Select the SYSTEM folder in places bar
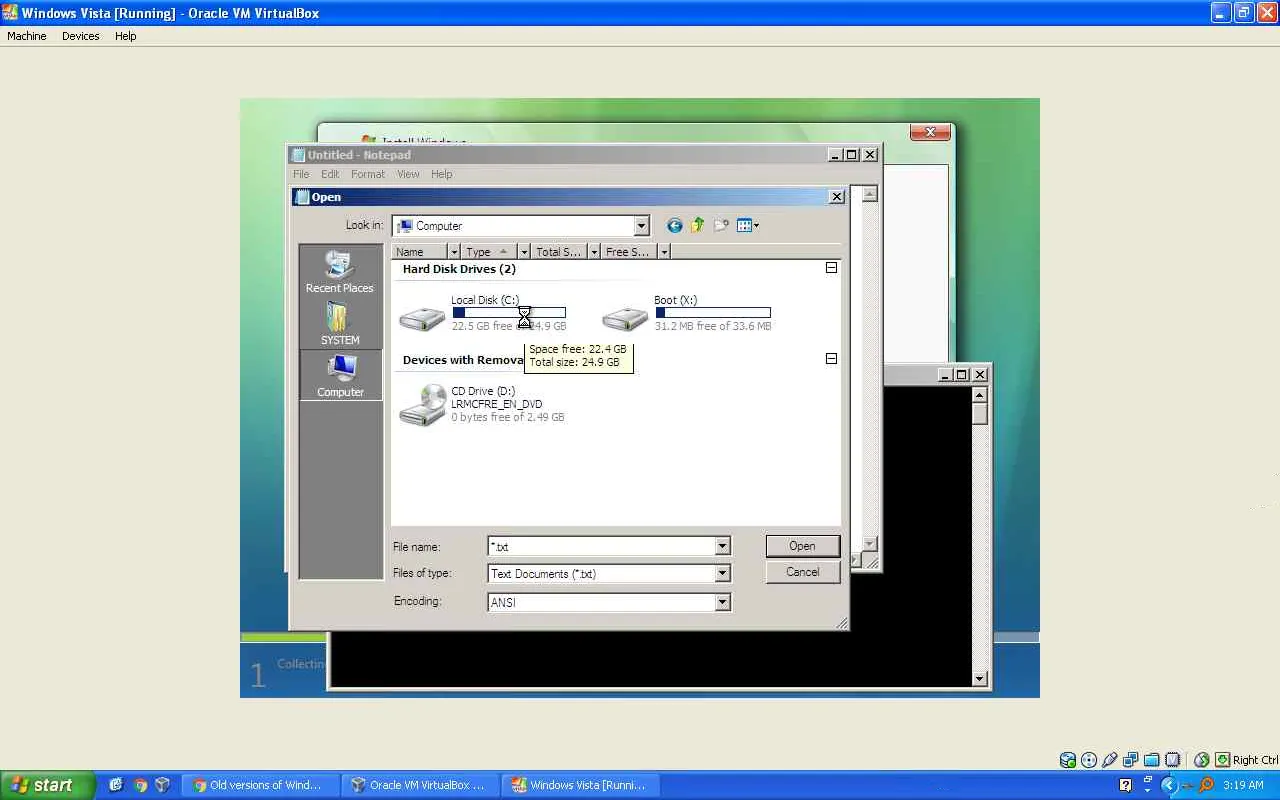1280x800 pixels. tap(340, 323)
